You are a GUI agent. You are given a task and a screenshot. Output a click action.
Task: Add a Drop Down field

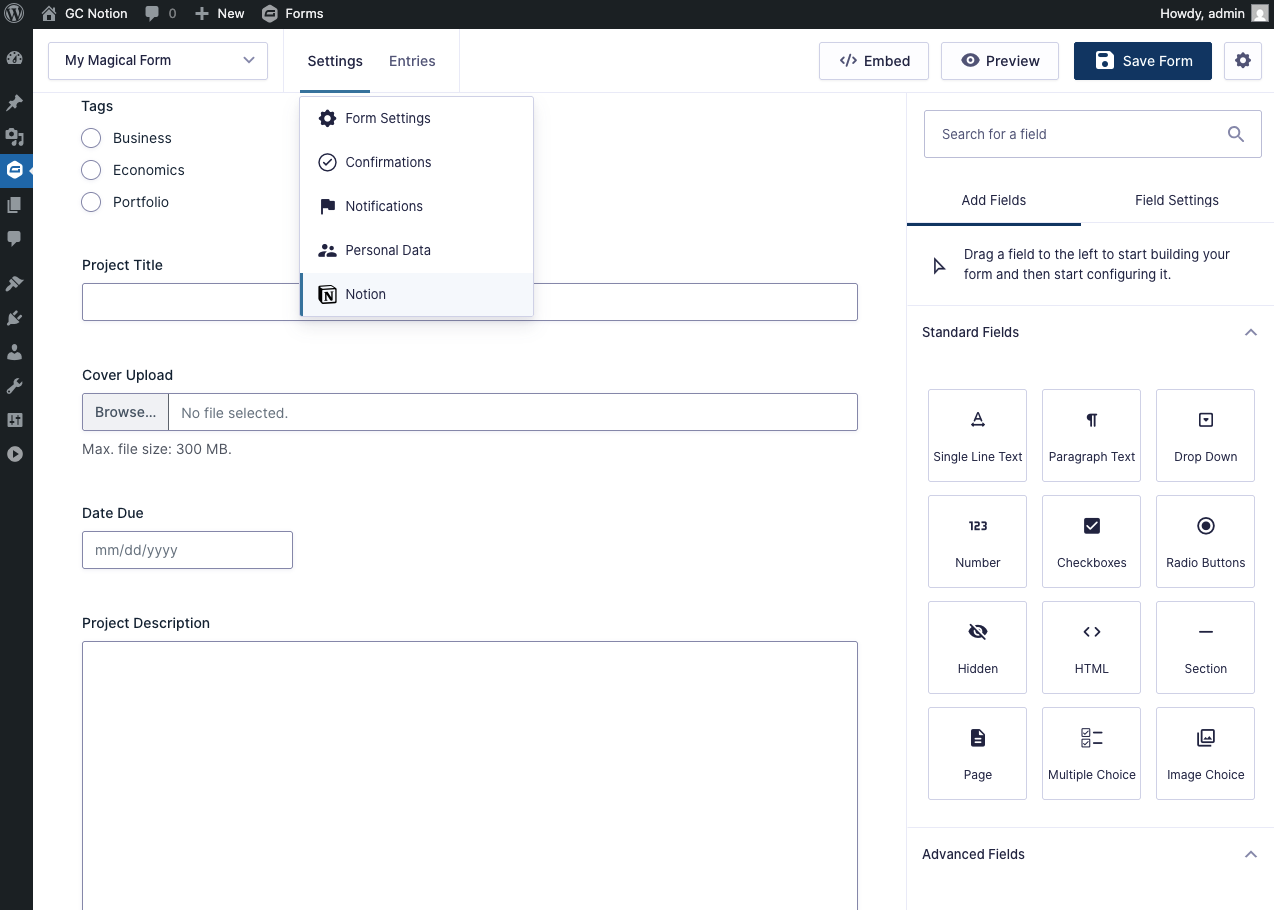click(1205, 435)
